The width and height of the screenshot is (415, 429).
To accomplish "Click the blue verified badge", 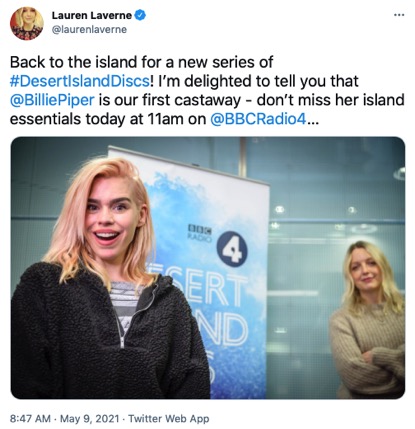I will (x=140, y=15).
